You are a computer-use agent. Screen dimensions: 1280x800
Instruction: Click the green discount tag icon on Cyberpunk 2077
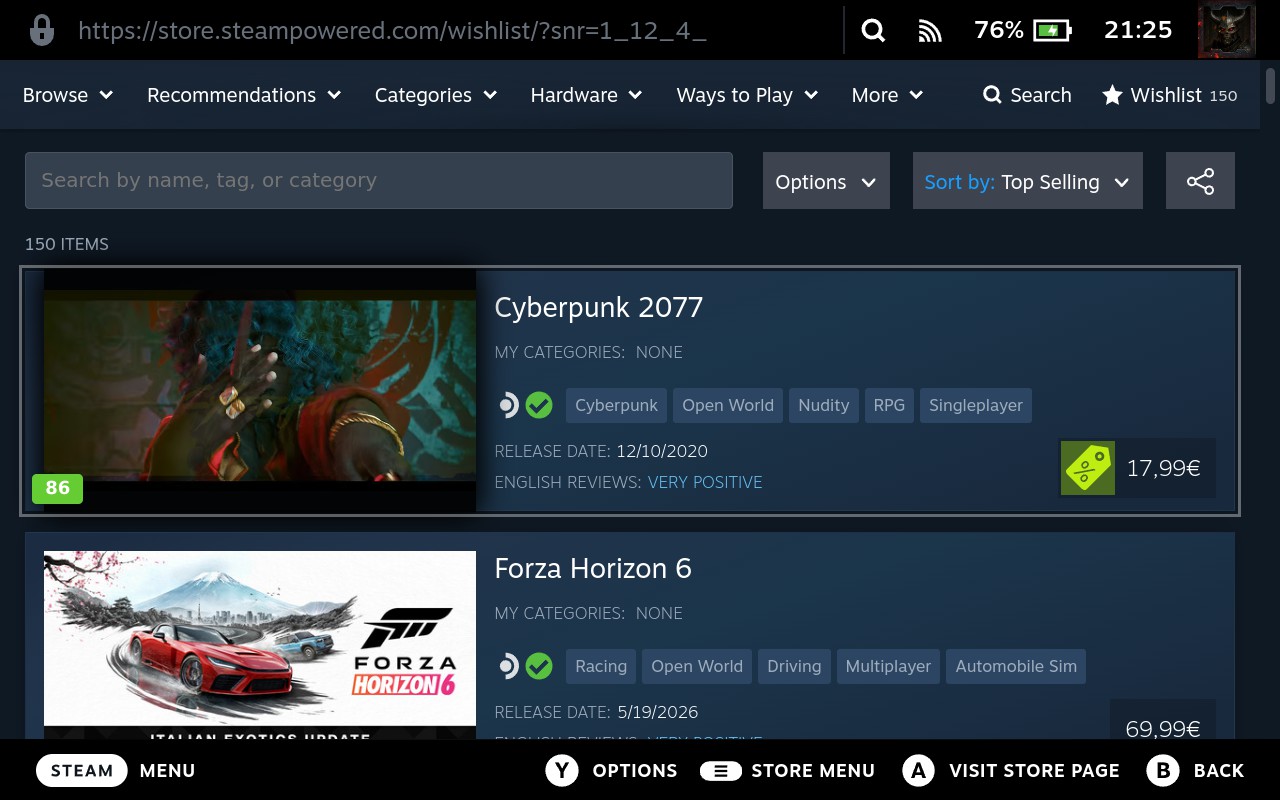[x=1087, y=468]
